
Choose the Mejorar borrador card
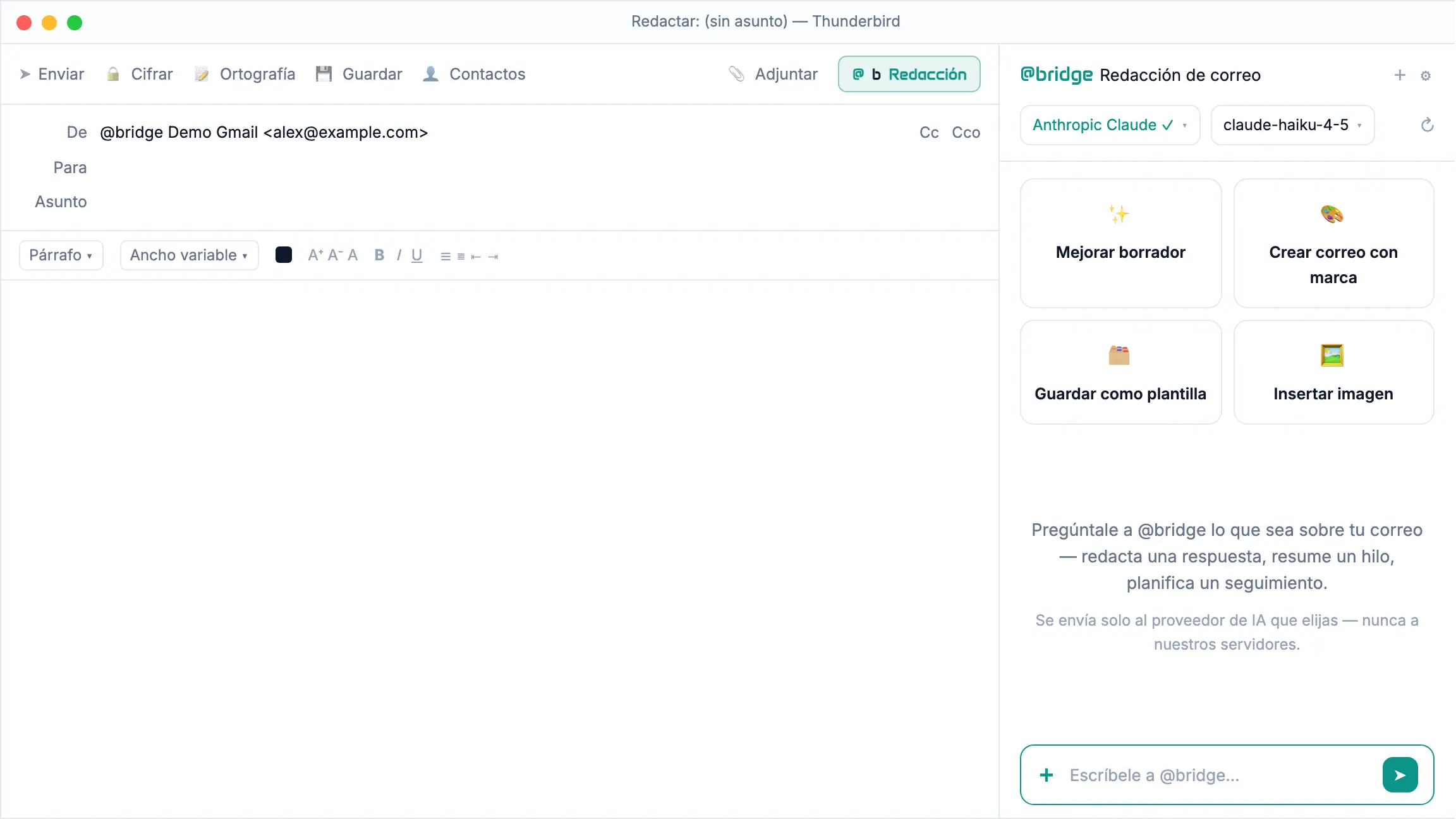(1120, 243)
